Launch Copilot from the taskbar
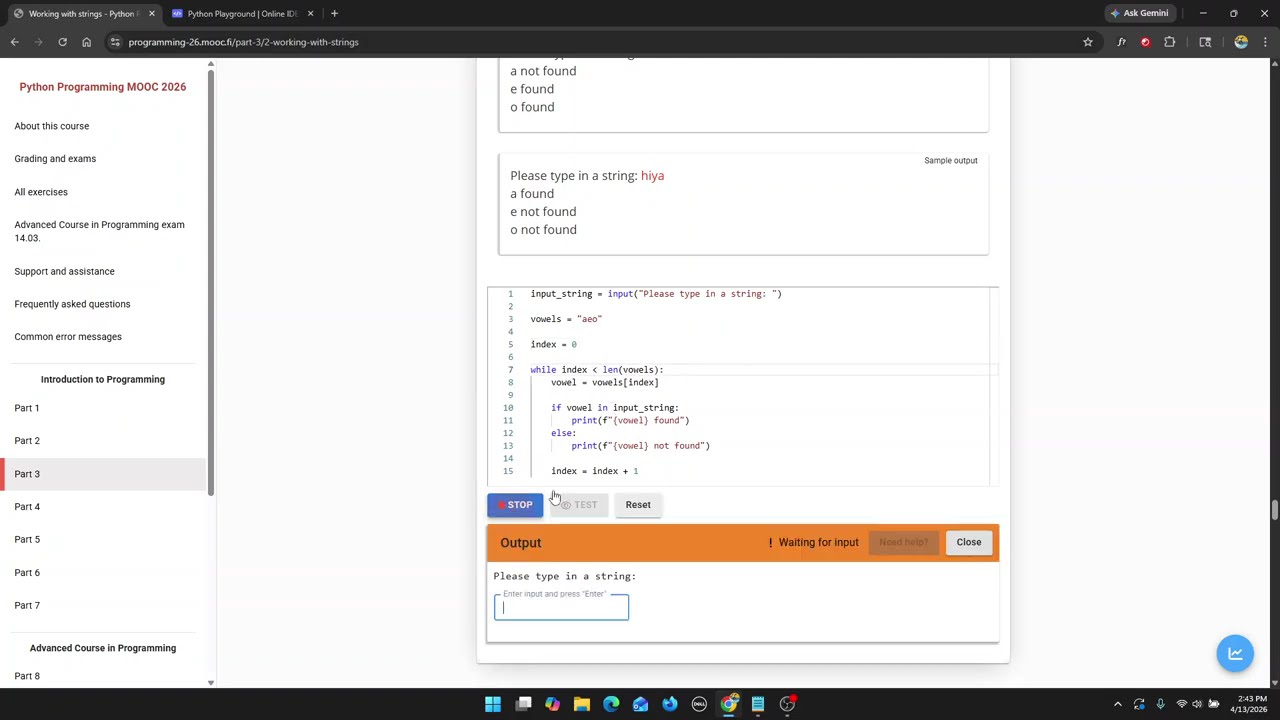The width and height of the screenshot is (1280, 720). click(552, 704)
